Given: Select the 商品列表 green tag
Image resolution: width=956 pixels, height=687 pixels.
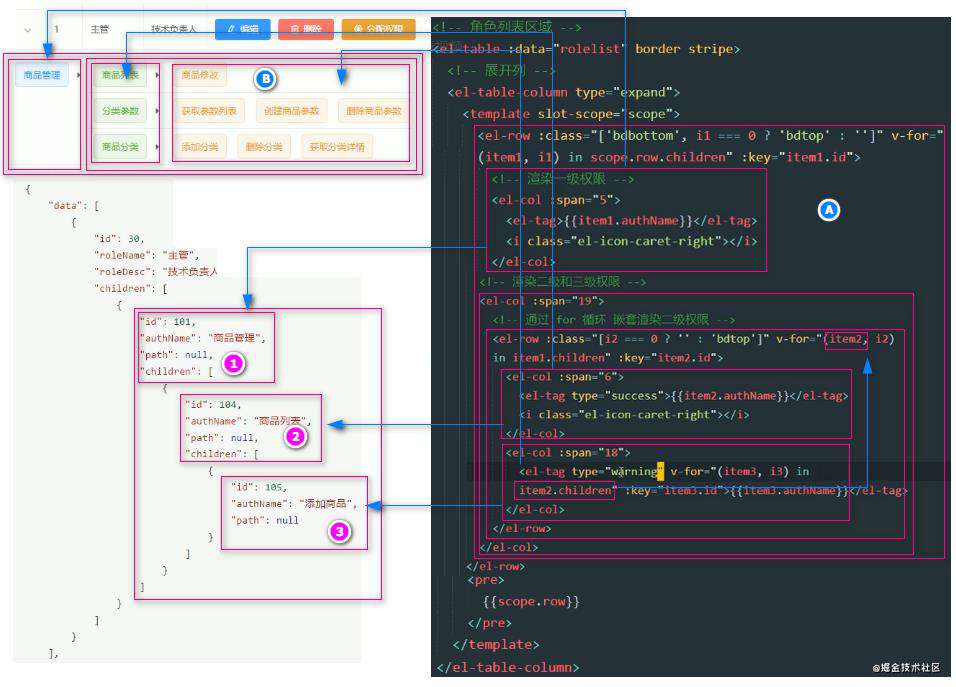Looking at the screenshot, I should (120, 75).
